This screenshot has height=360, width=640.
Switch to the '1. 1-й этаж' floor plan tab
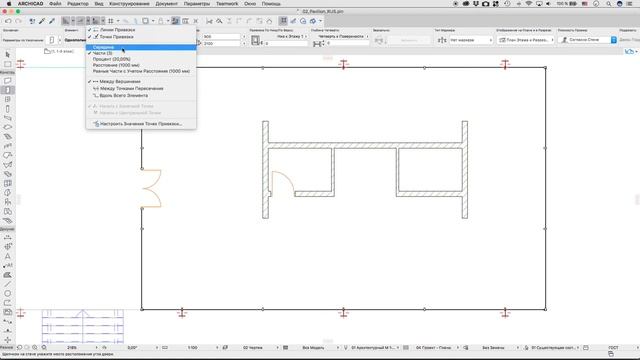point(60,51)
